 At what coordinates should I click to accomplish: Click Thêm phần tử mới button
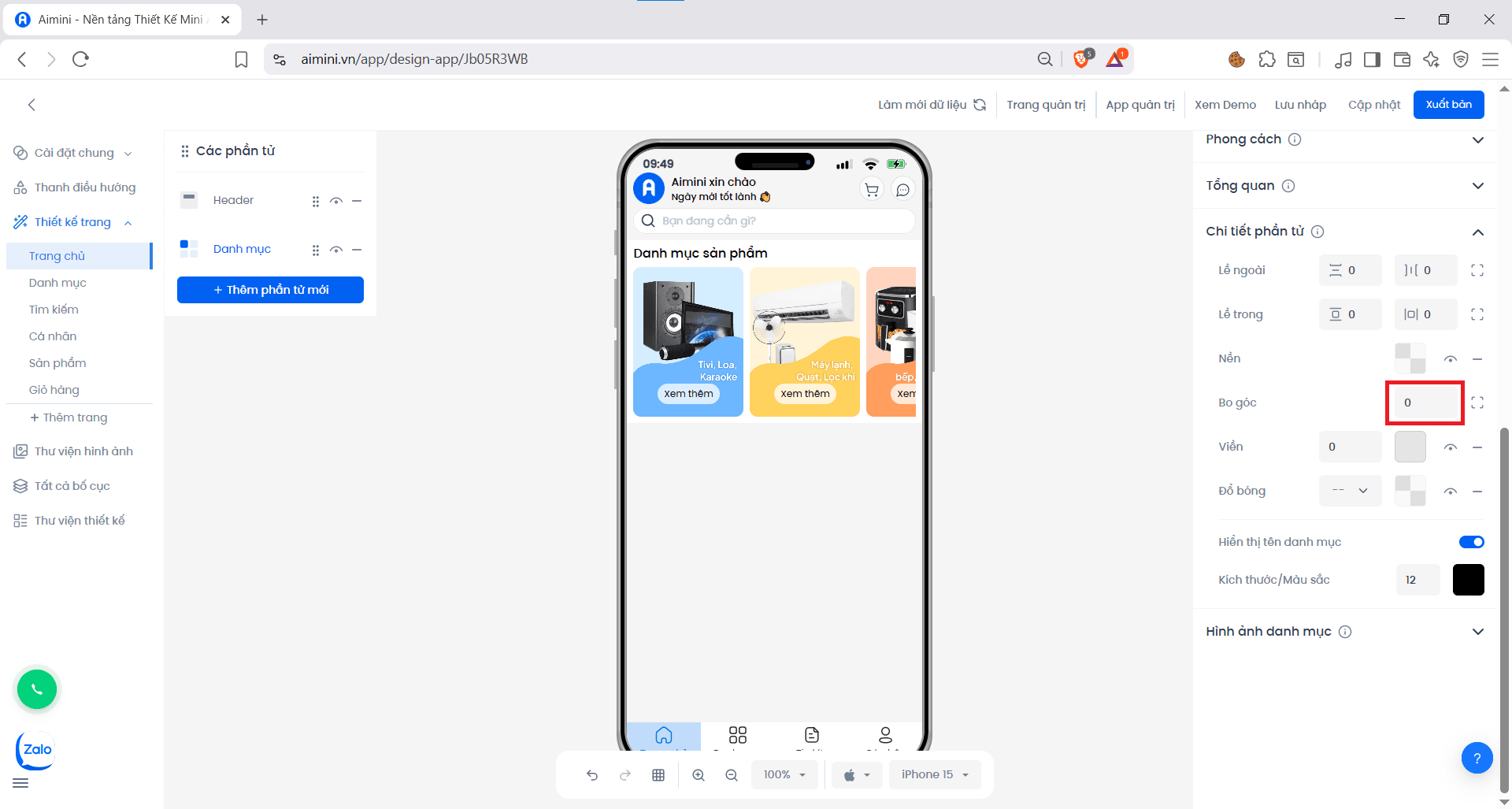[x=270, y=290]
